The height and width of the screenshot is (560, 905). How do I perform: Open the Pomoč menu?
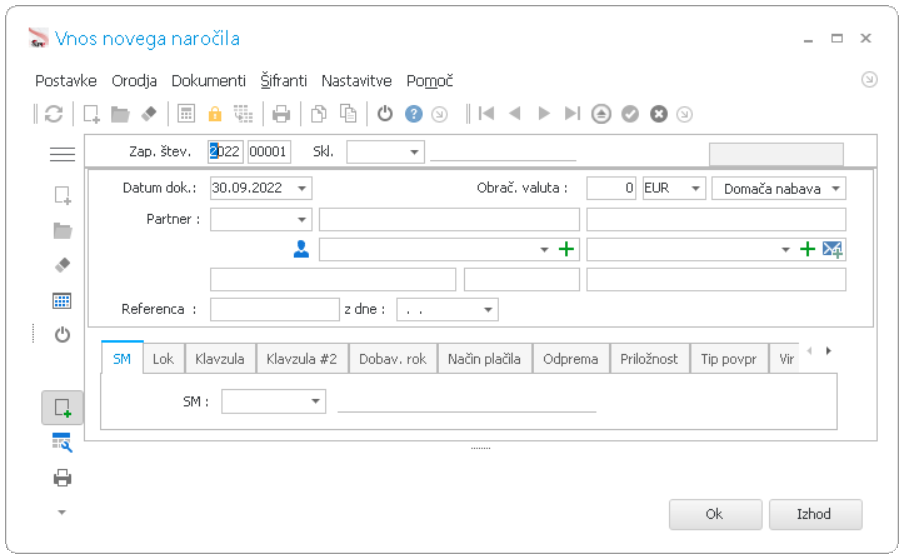429,81
